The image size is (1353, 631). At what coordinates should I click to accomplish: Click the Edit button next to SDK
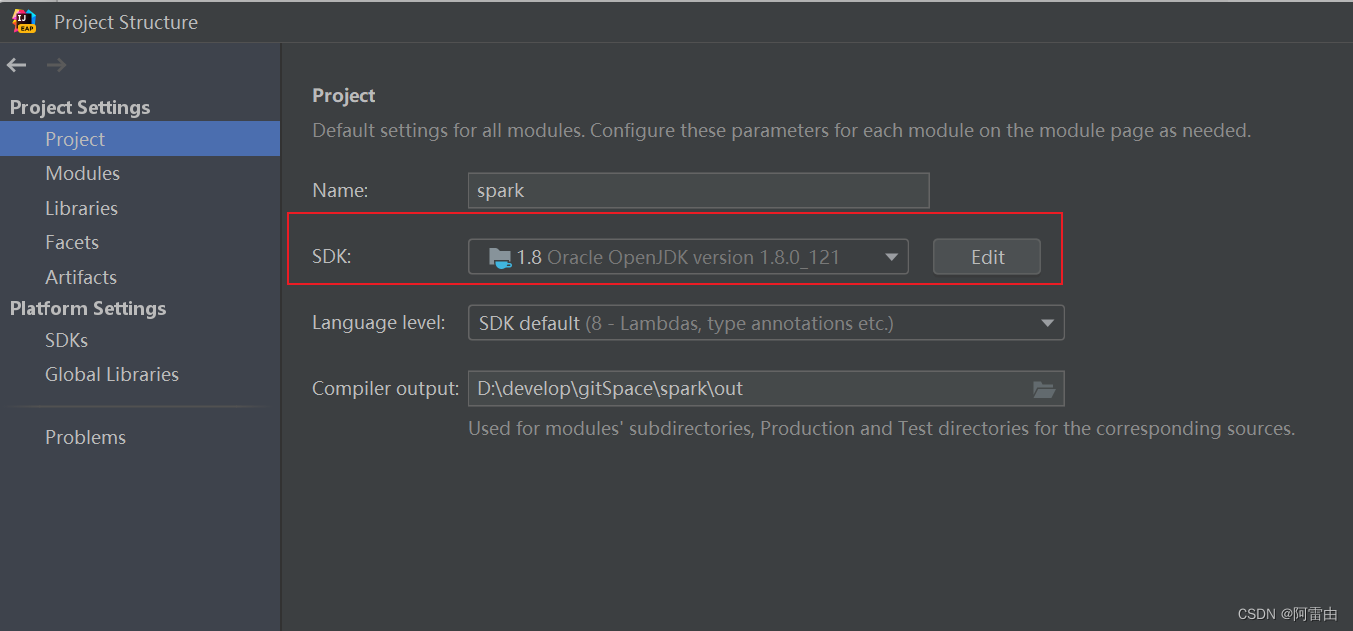(986, 256)
